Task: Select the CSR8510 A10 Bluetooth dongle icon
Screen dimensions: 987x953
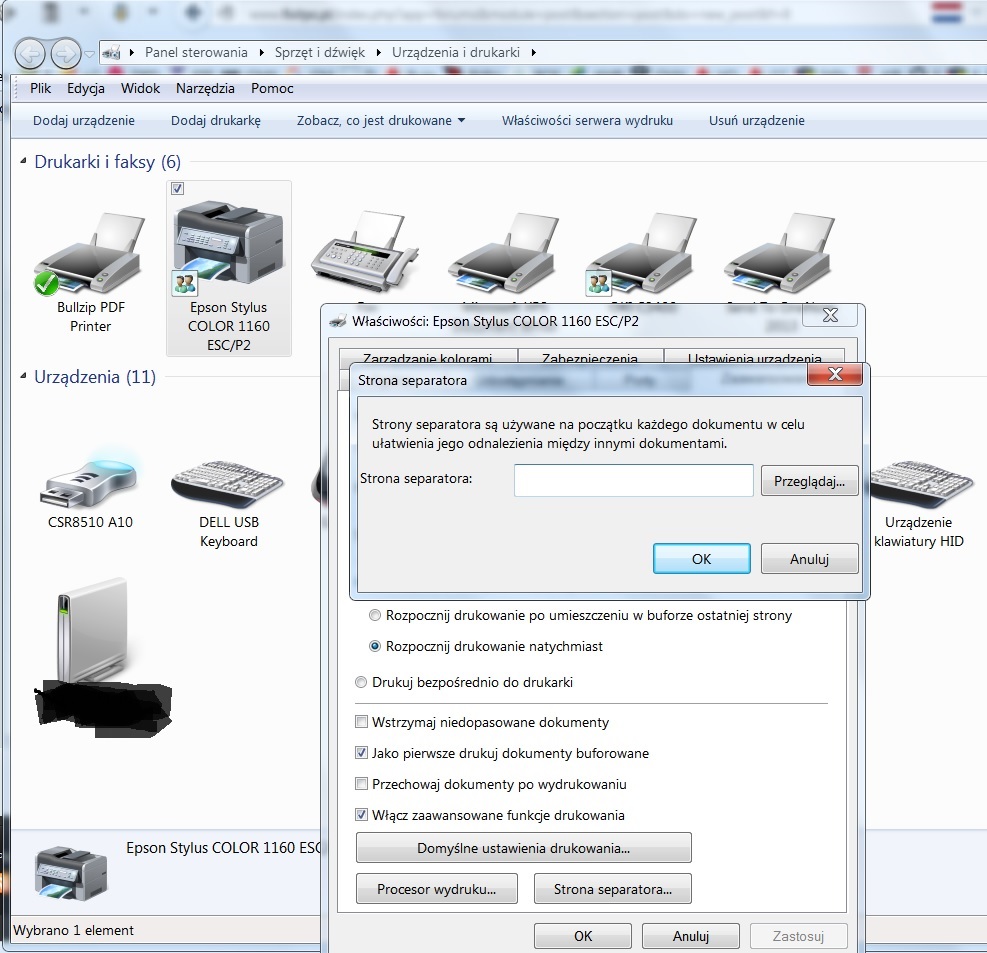Action: (x=90, y=476)
